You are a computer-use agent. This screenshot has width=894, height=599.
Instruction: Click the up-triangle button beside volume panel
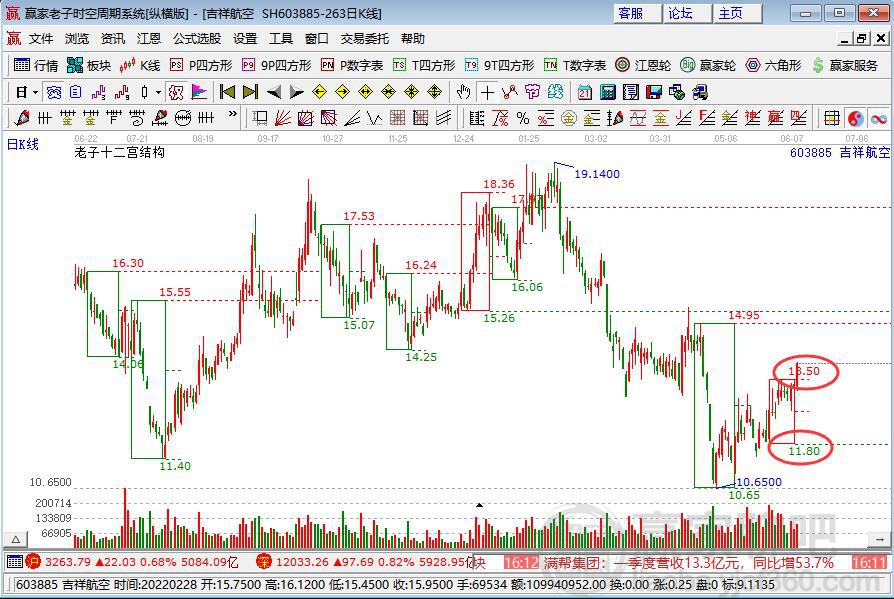[16, 539]
